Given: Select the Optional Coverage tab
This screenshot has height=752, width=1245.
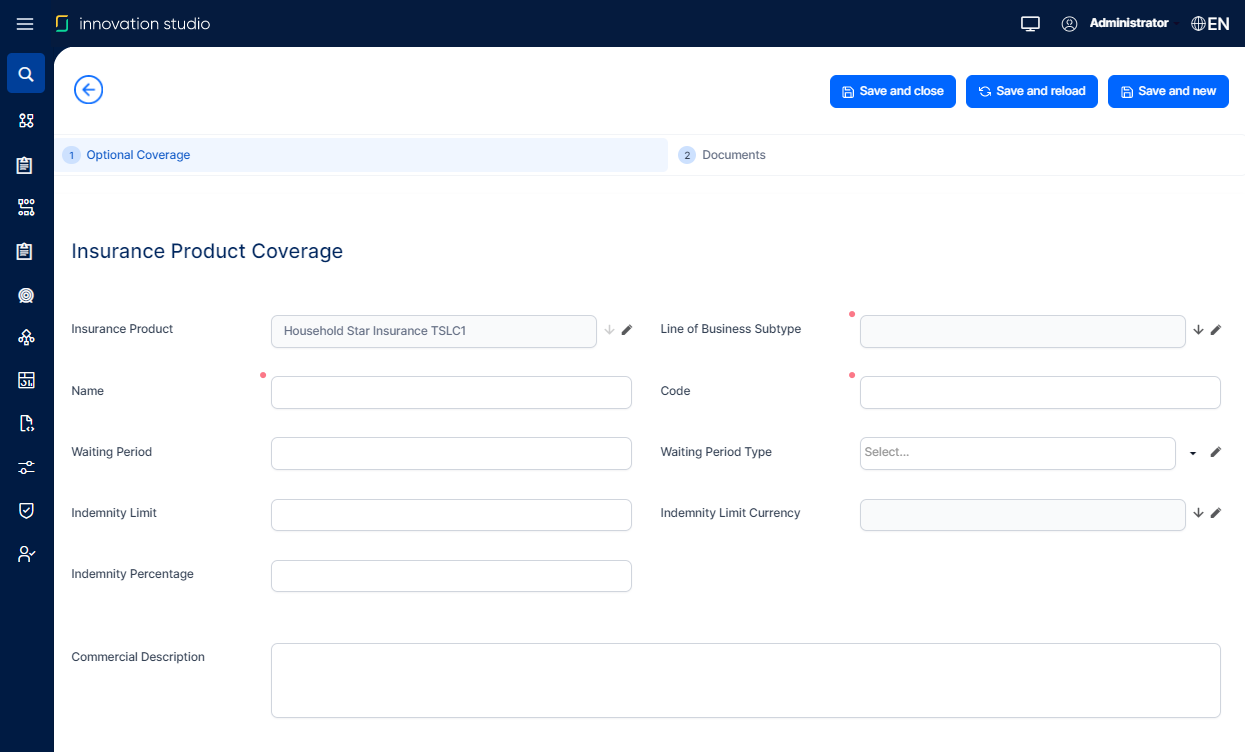Looking at the screenshot, I should 138,155.
